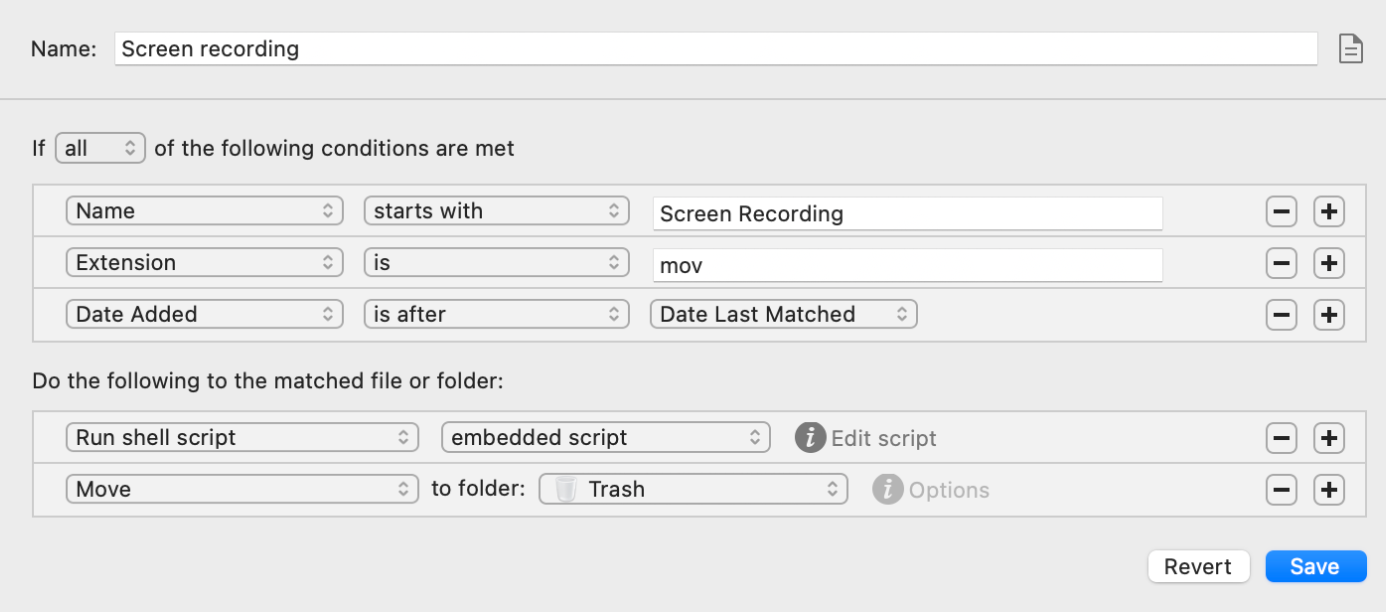Remove the Move to Trash action
The image size is (1386, 612).
[x=1281, y=490]
